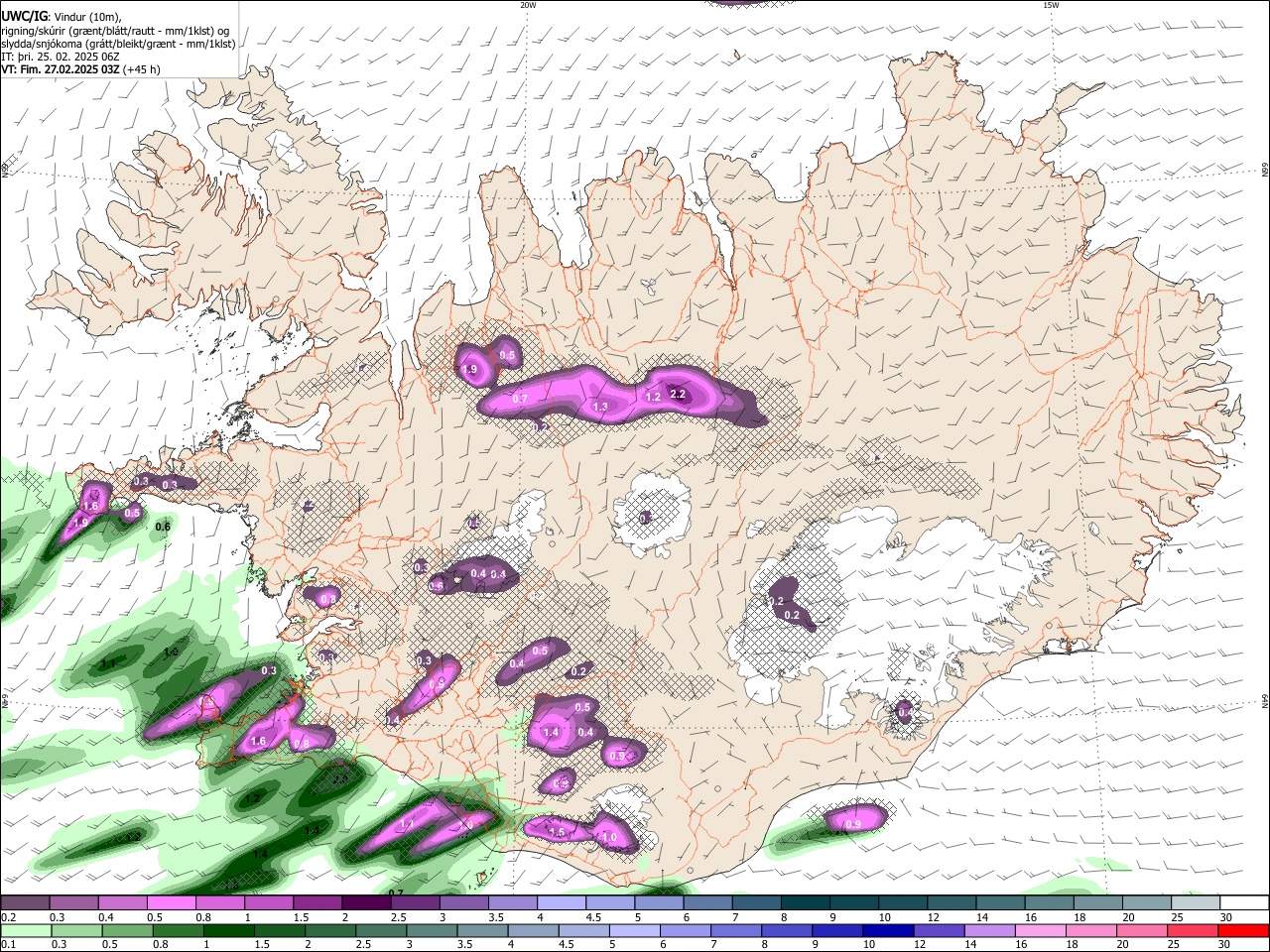Click the 30 label on the snow scale

1225,917
